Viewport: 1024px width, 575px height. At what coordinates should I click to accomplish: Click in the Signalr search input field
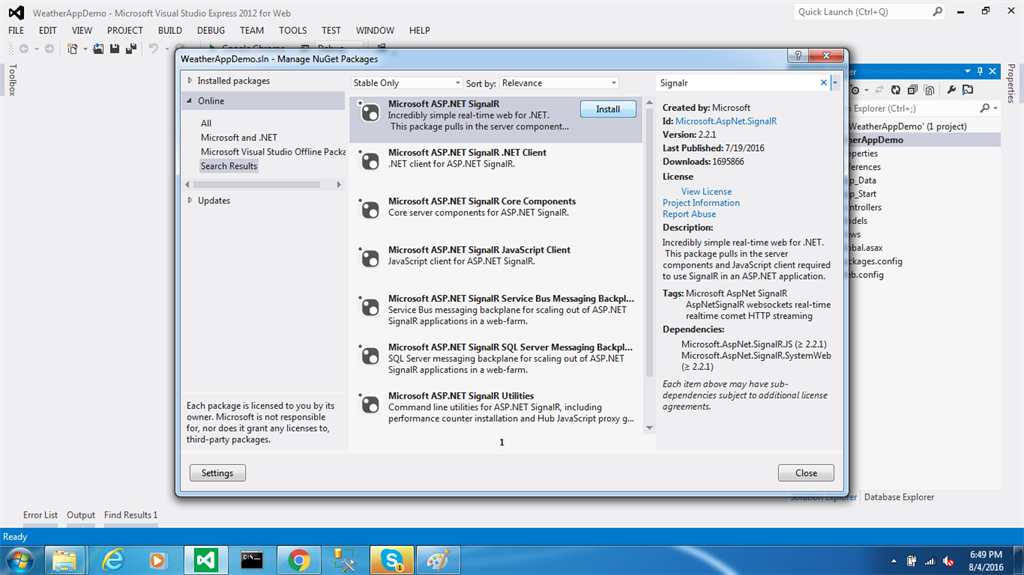pyautogui.click(x=738, y=83)
